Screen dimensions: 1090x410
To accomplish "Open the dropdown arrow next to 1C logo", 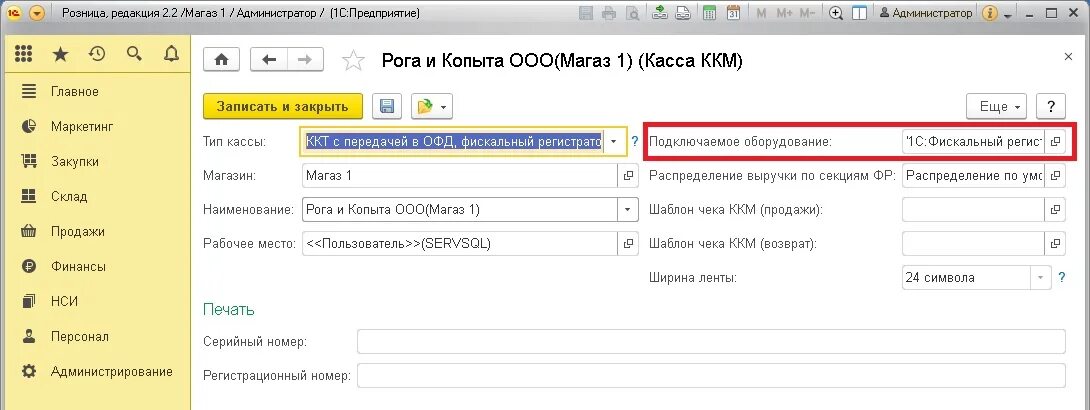I will click(x=37, y=13).
